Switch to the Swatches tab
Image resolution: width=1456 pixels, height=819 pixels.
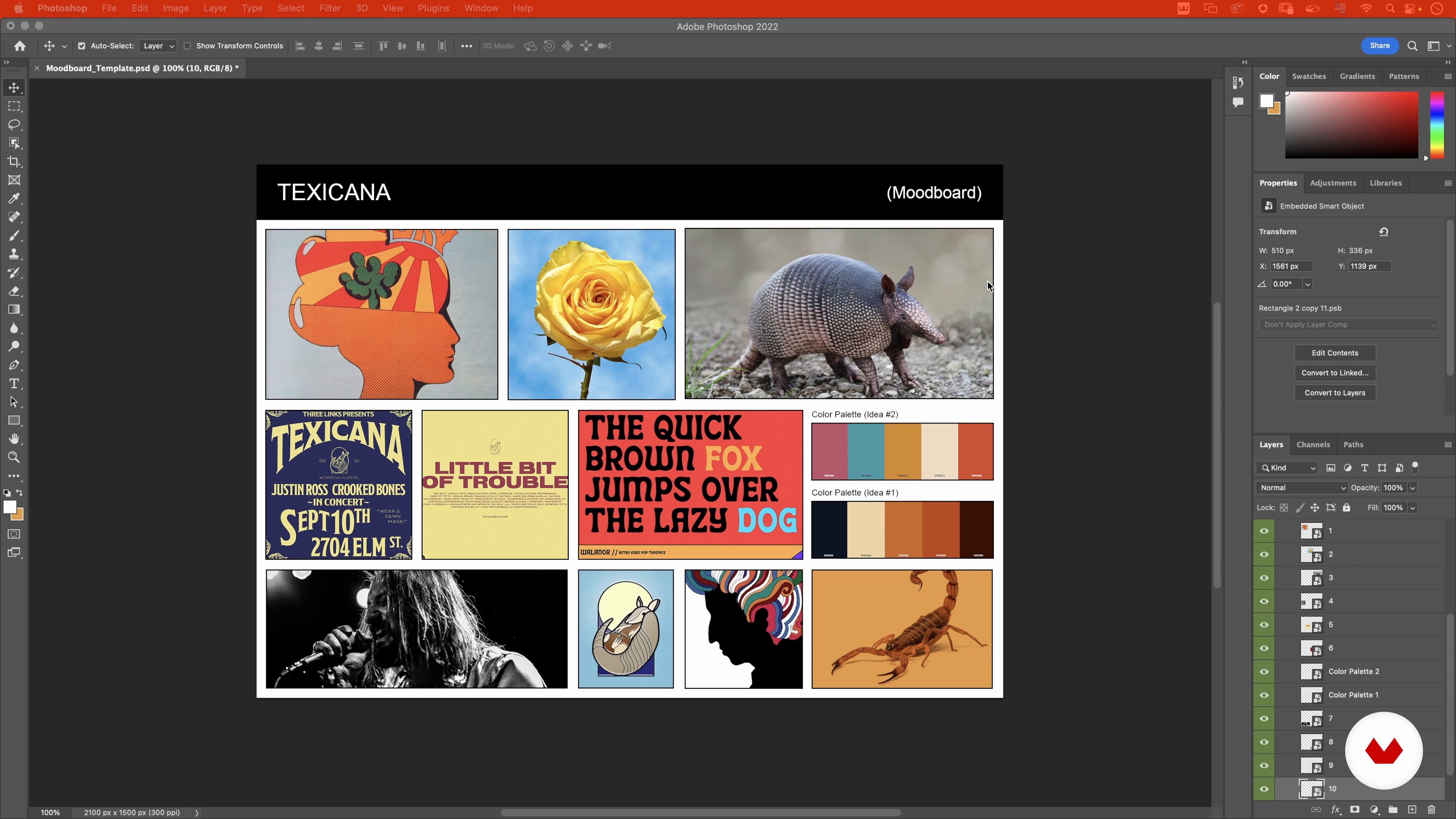click(x=1309, y=76)
